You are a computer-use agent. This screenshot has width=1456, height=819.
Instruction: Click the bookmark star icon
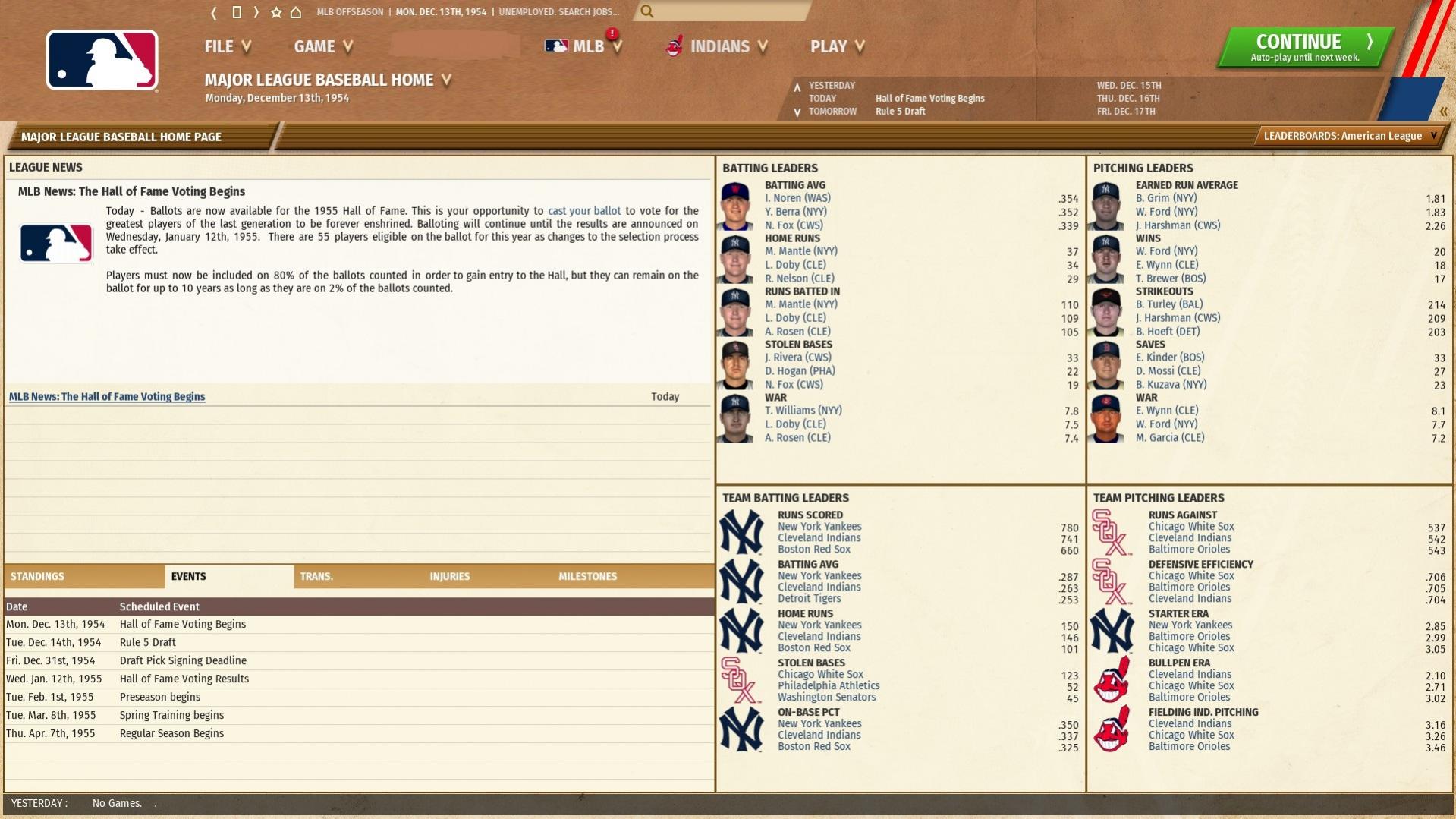276,12
